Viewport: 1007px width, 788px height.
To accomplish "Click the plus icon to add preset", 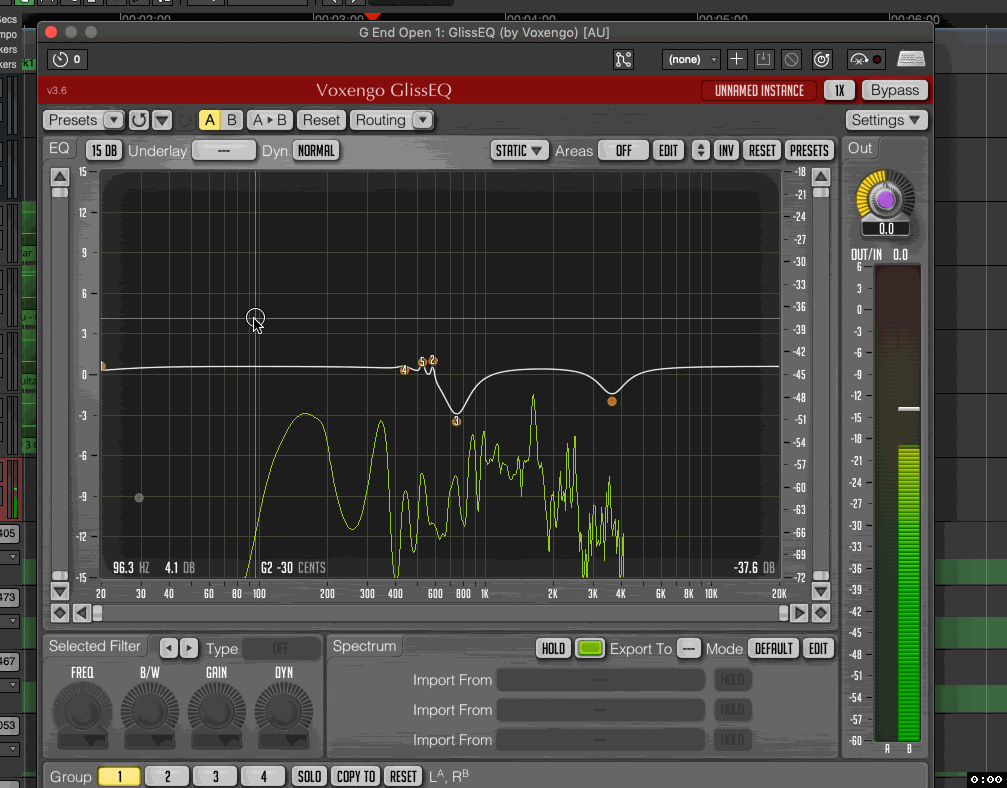I will (x=736, y=59).
